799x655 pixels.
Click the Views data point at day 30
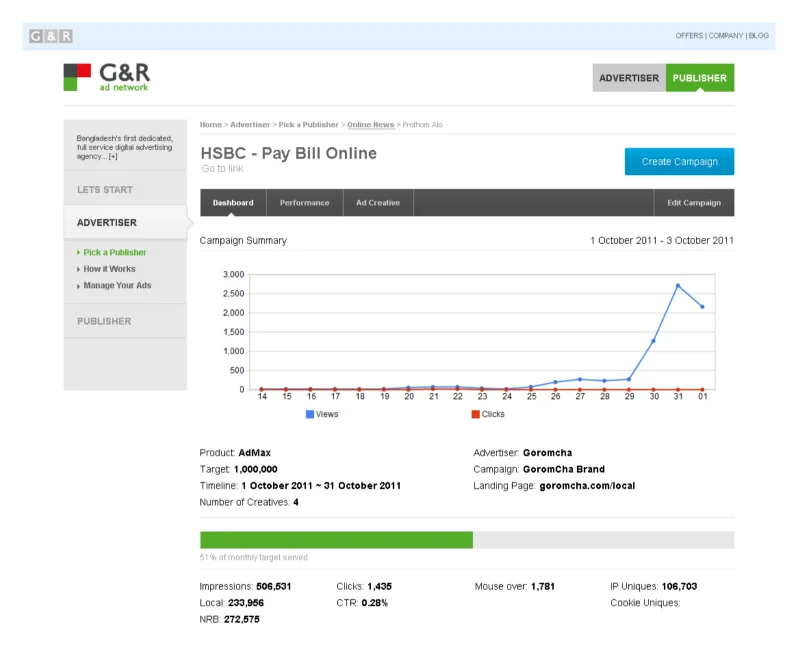pyautogui.click(x=653, y=341)
